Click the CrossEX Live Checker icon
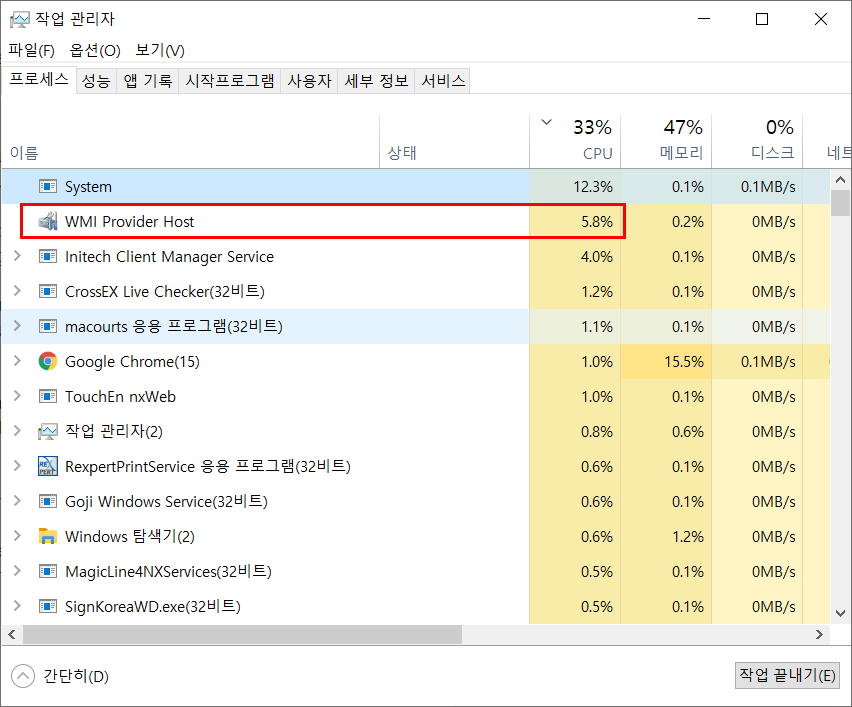This screenshot has height=707, width=852. (x=48, y=292)
